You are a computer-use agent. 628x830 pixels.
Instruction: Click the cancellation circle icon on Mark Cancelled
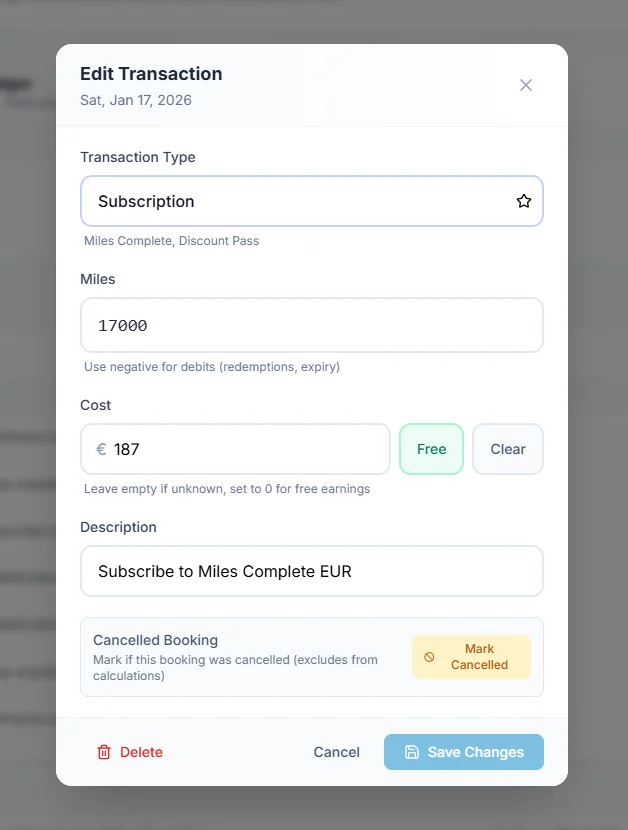[x=430, y=657]
